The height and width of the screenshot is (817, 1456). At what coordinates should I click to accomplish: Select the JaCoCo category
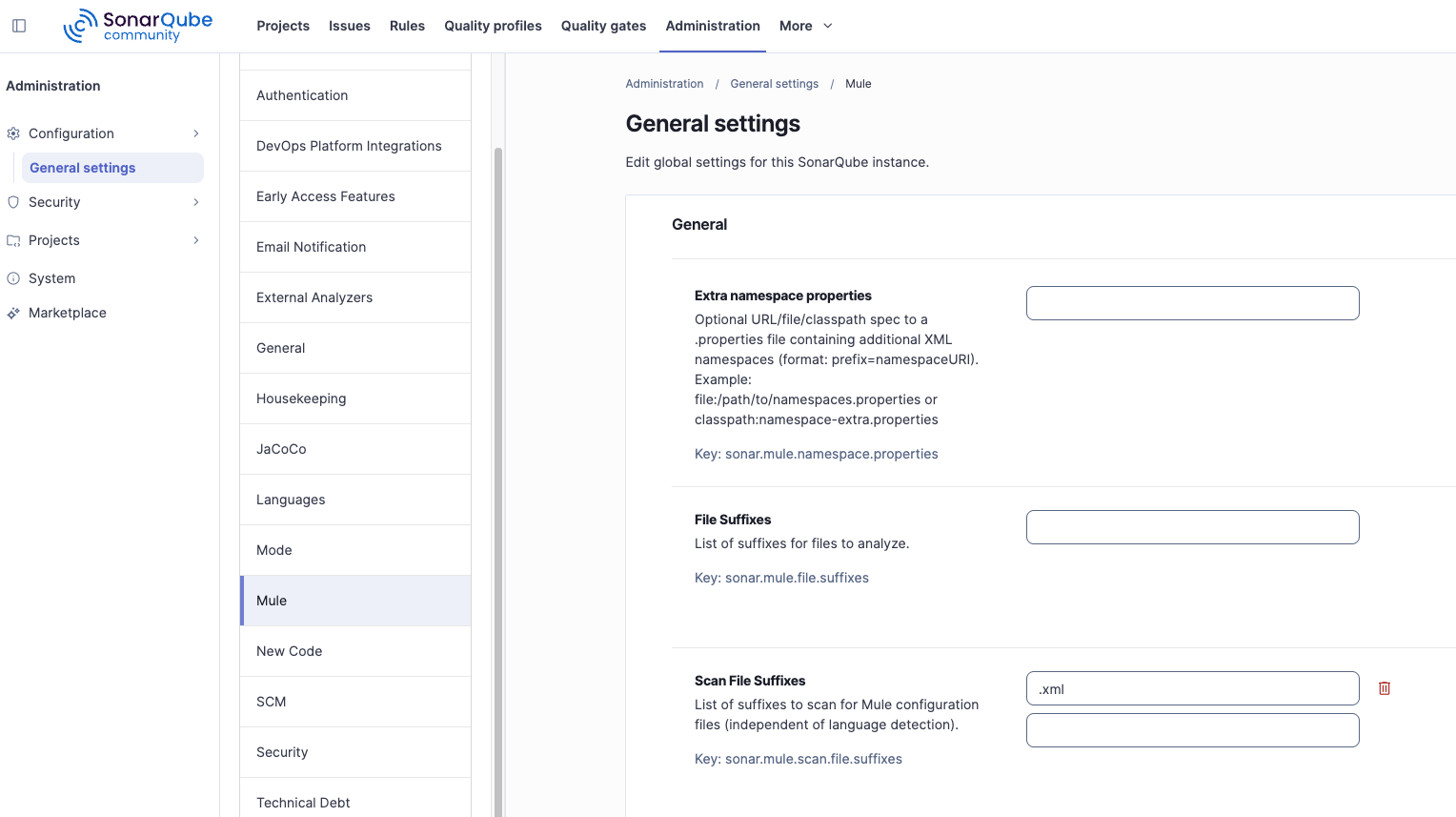tap(355, 449)
